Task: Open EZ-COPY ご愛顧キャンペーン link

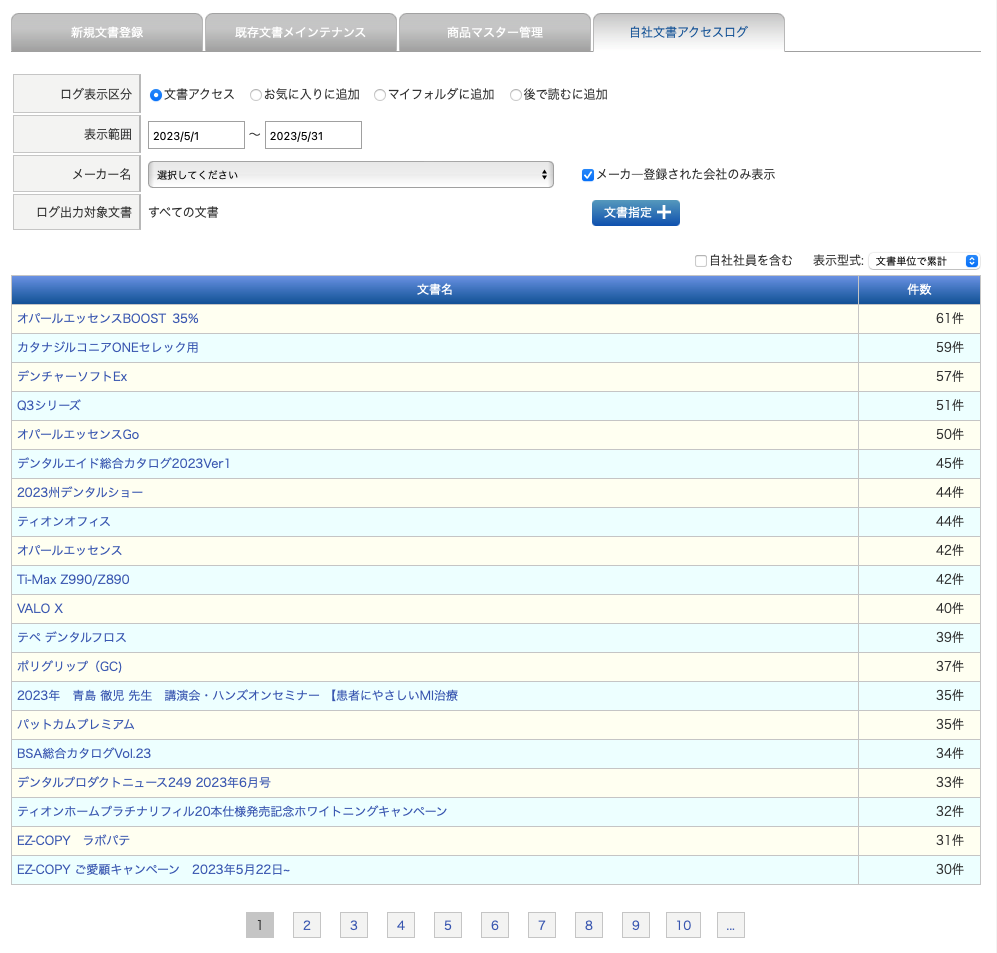Action: click(x=153, y=870)
